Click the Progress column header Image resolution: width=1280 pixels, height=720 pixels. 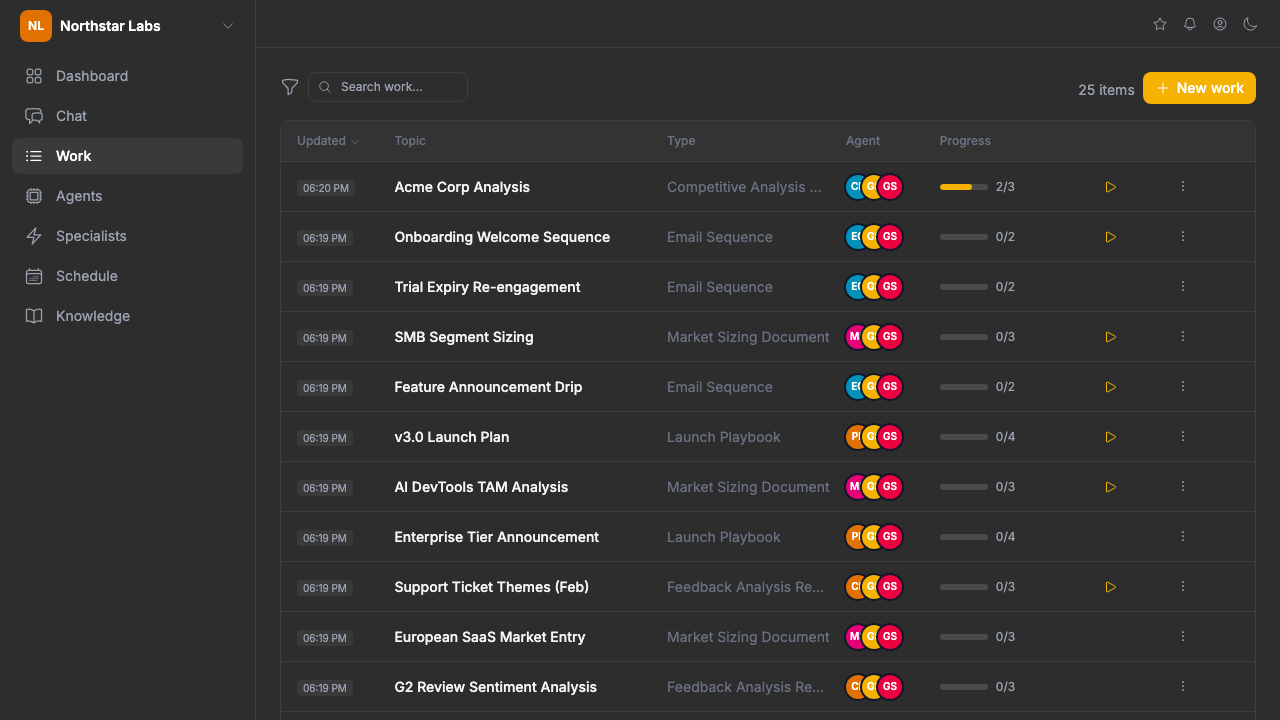[965, 141]
